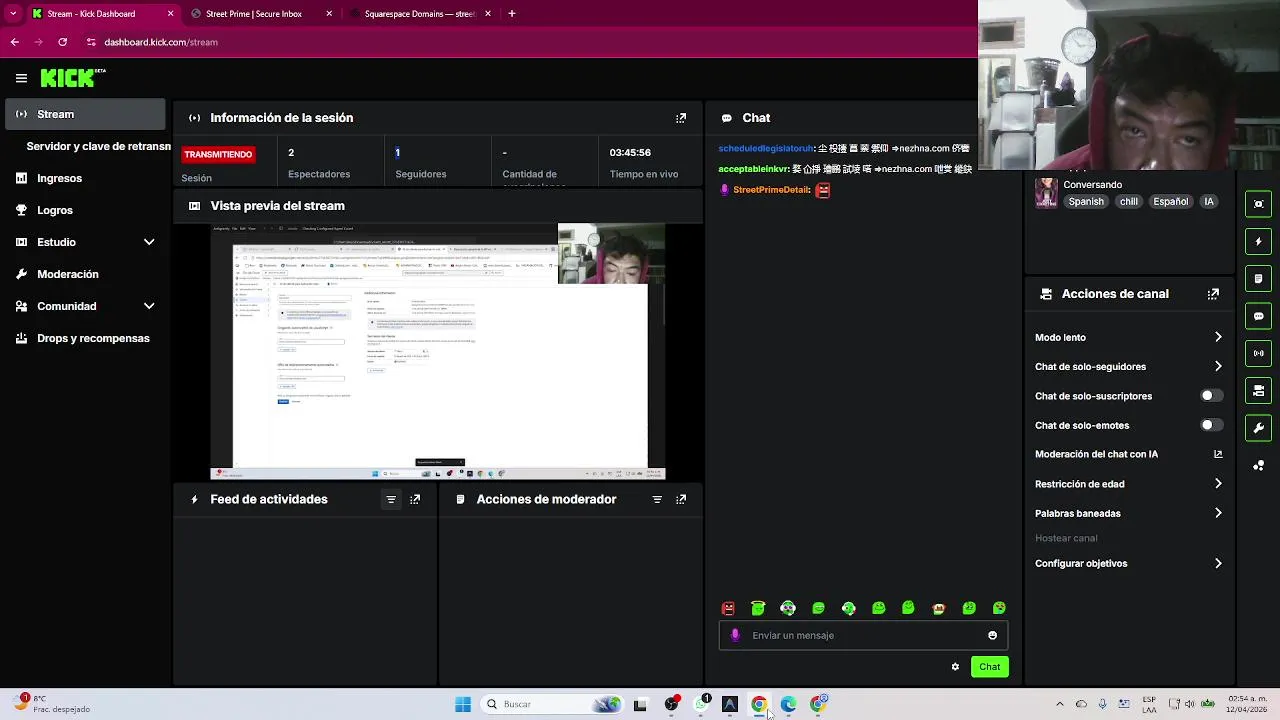Click the Spanish stream tag
This screenshot has width=1280, height=720.
tap(1086, 202)
